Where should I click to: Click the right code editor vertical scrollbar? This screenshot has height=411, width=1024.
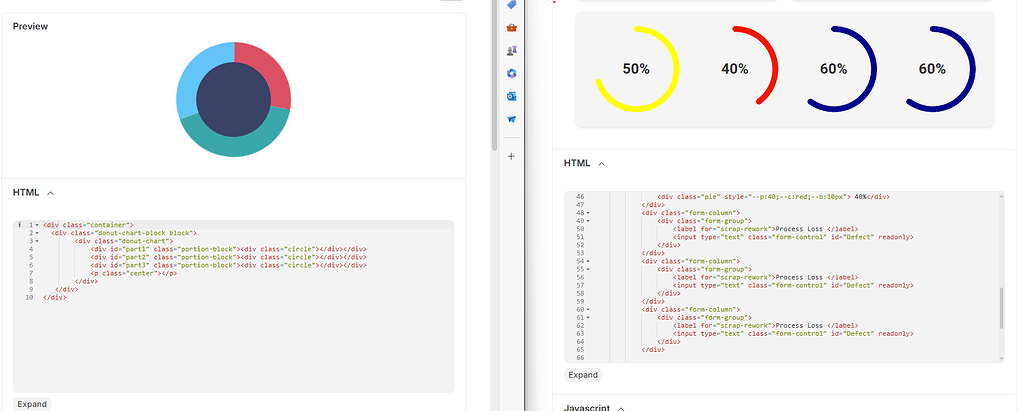pyautogui.click(x=1001, y=307)
